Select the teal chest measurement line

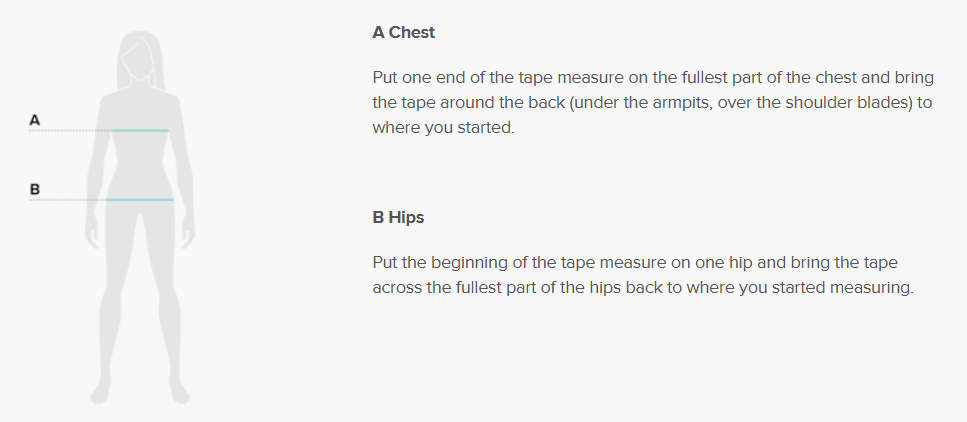coord(140,131)
